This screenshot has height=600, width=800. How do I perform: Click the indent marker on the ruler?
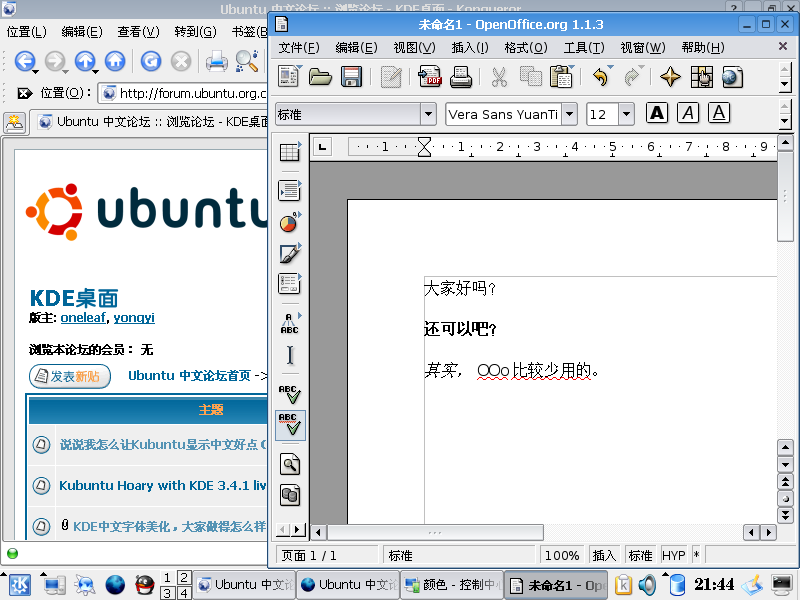click(424, 147)
